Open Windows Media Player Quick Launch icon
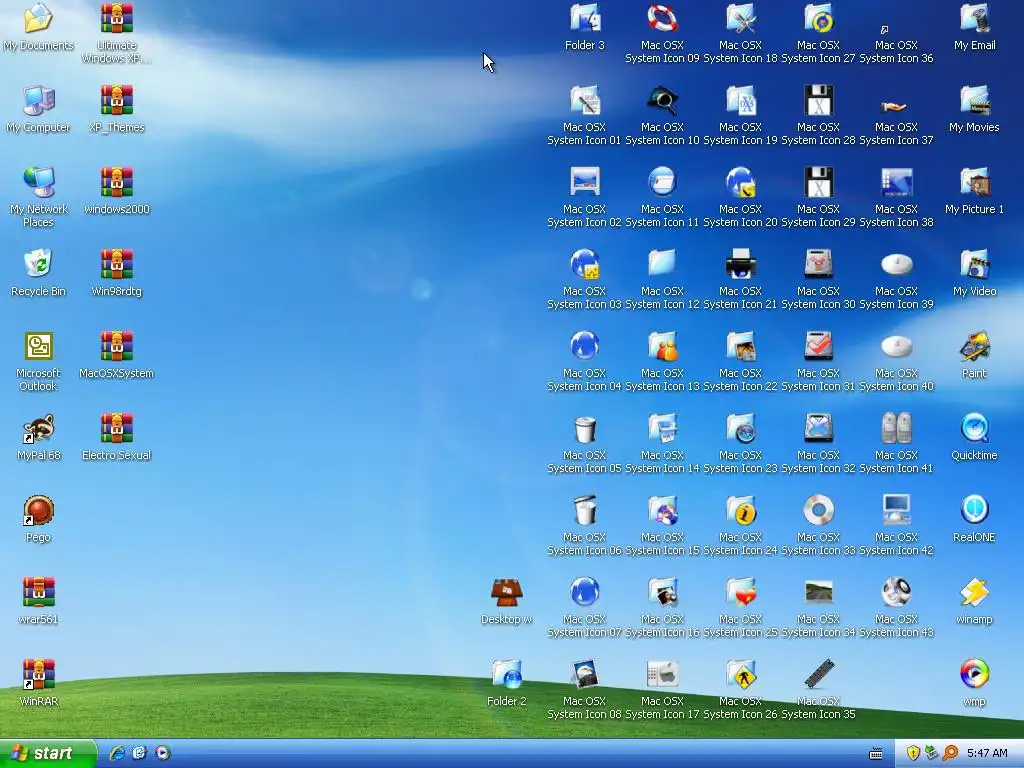This screenshot has width=1024, height=768. (x=163, y=753)
